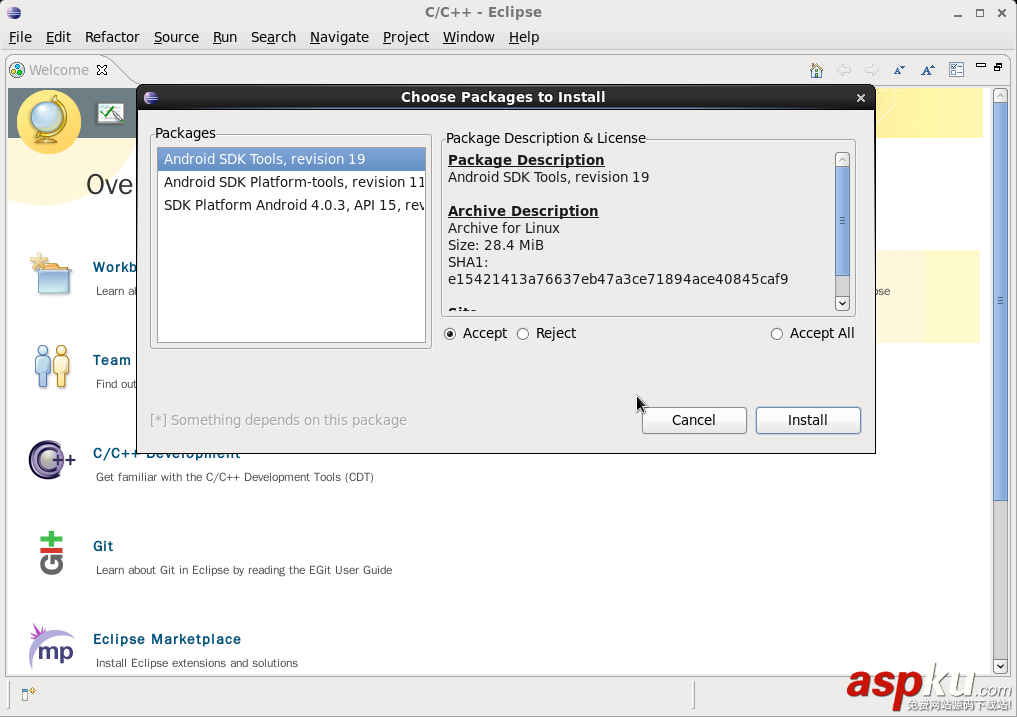
Task: Click the Size: 28.4 MiB text
Action: click(x=496, y=245)
